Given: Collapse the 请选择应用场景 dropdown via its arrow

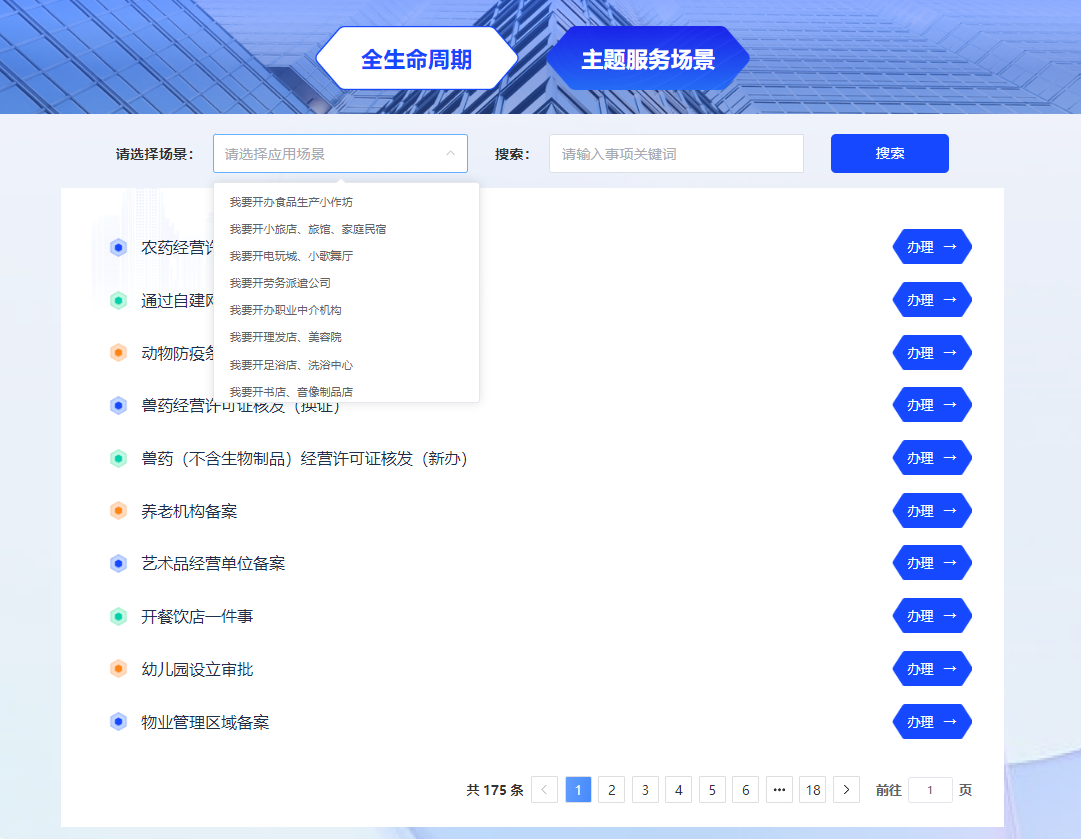Looking at the screenshot, I should pos(450,154).
